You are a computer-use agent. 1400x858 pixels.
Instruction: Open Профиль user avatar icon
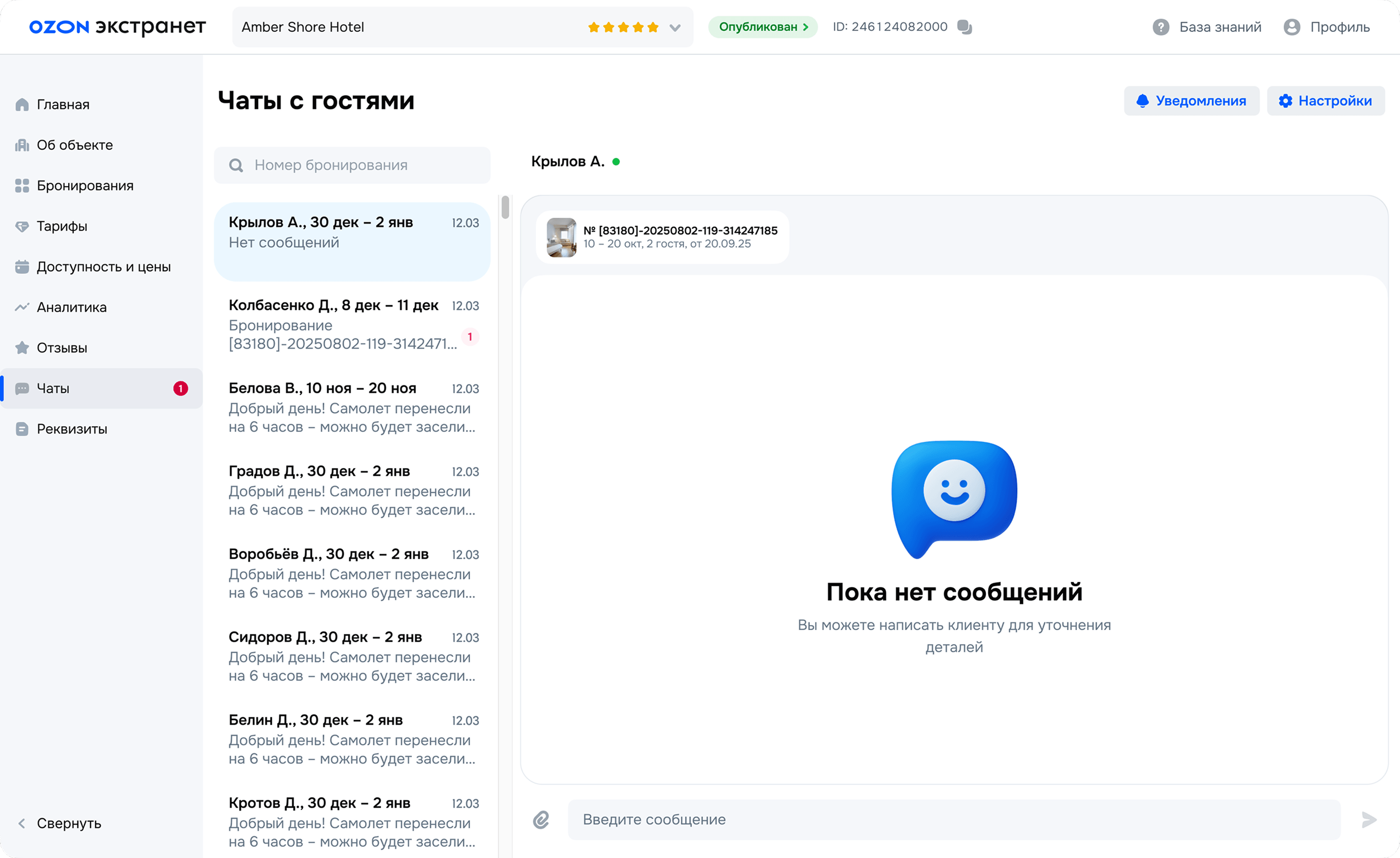(x=1292, y=27)
